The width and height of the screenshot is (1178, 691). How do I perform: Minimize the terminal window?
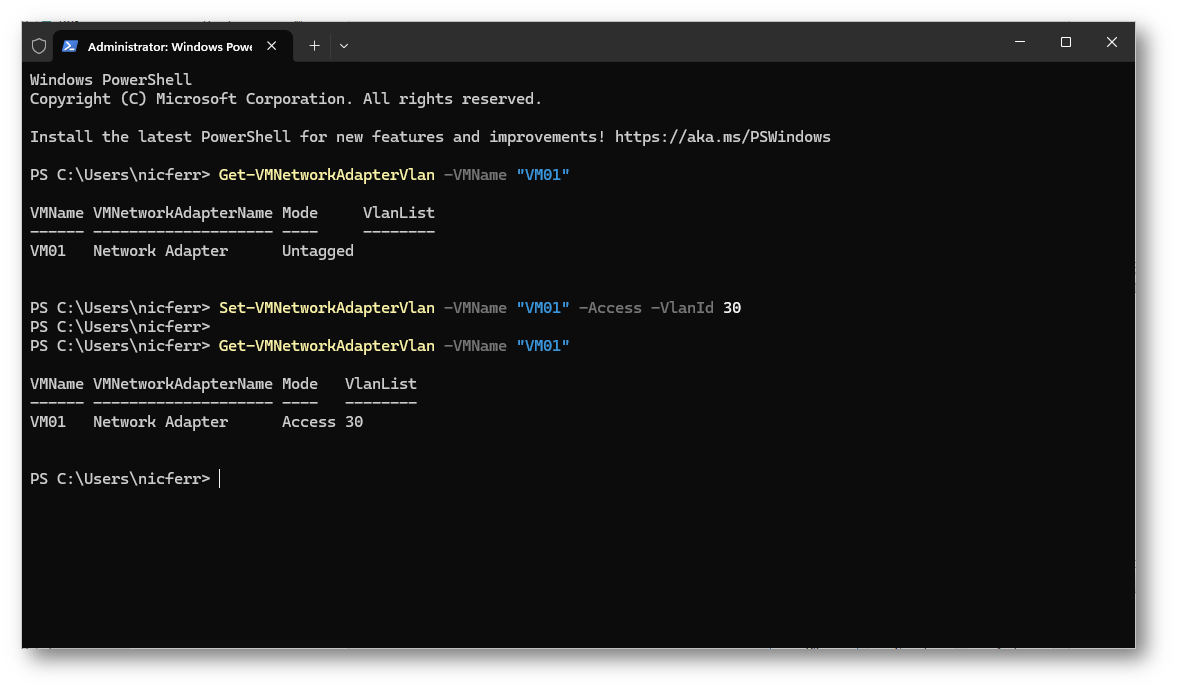pos(1020,42)
